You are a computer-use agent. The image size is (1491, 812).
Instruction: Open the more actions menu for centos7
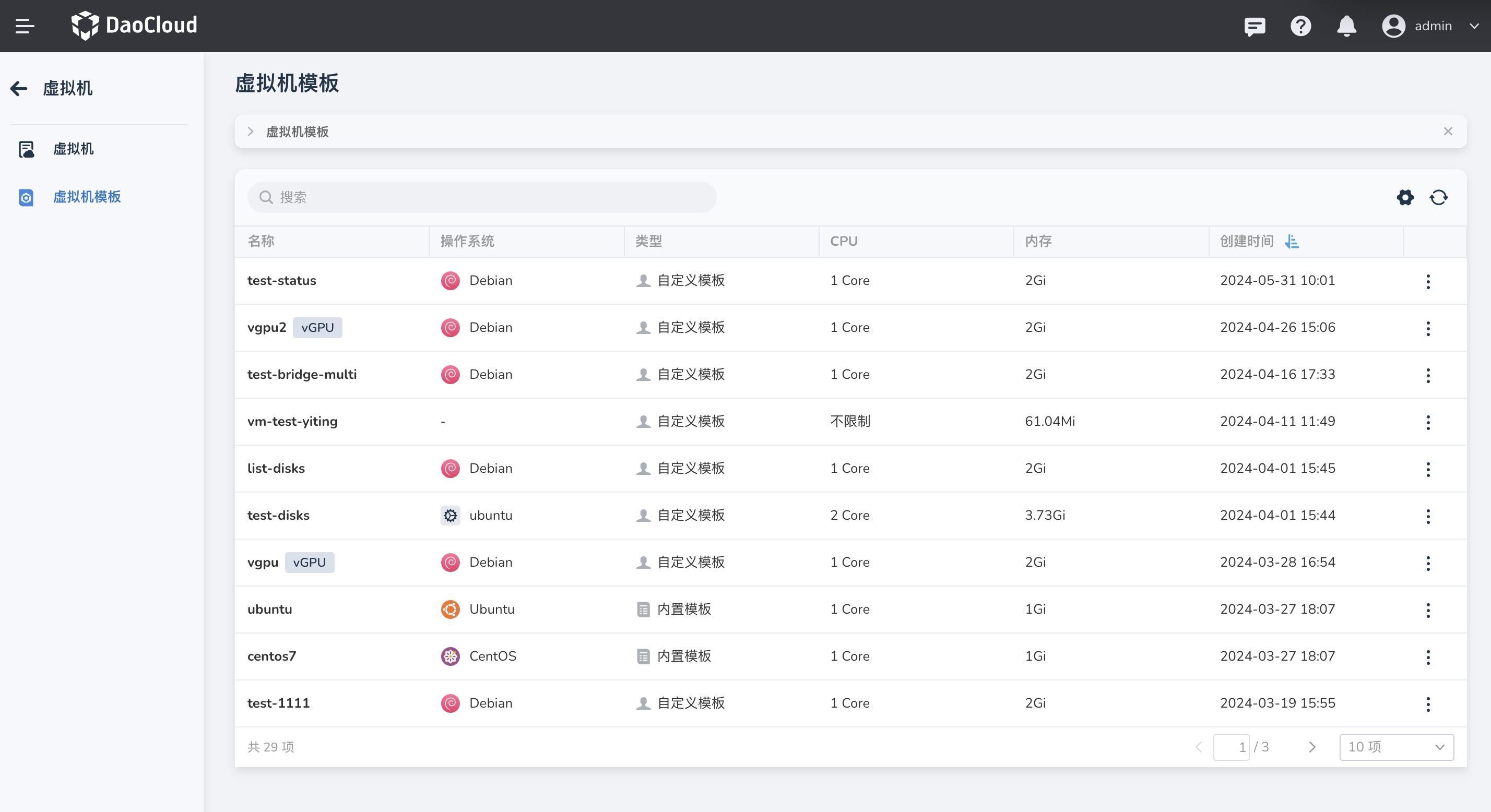pos(1428,657)
